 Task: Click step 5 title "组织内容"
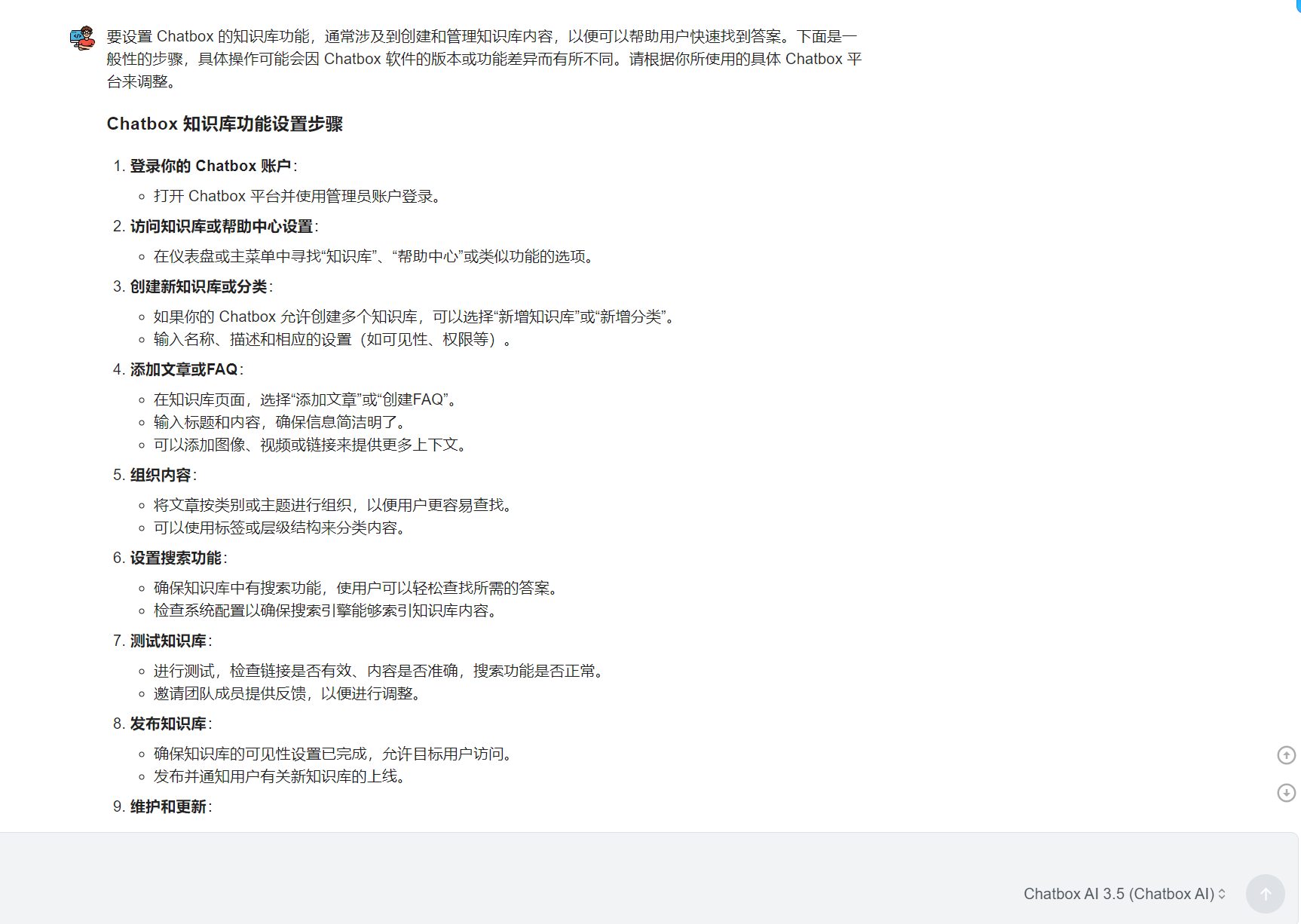click(x=160, y=476)
